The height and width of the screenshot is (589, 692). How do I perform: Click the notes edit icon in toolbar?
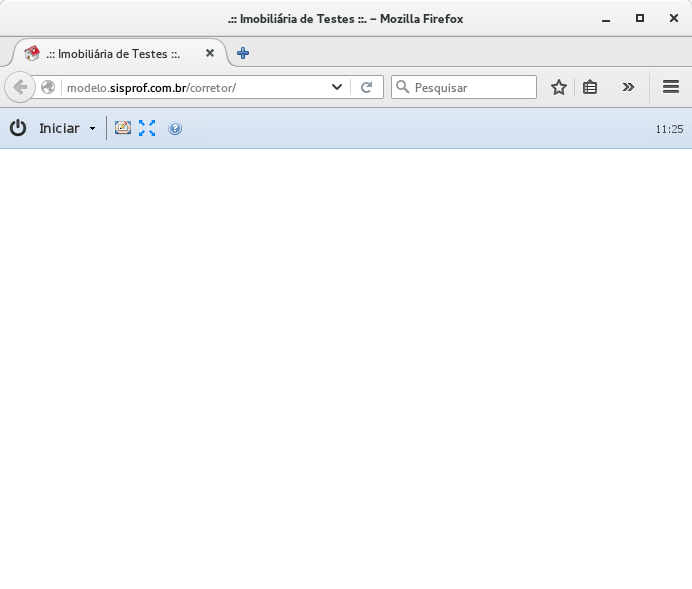(123, 128)
